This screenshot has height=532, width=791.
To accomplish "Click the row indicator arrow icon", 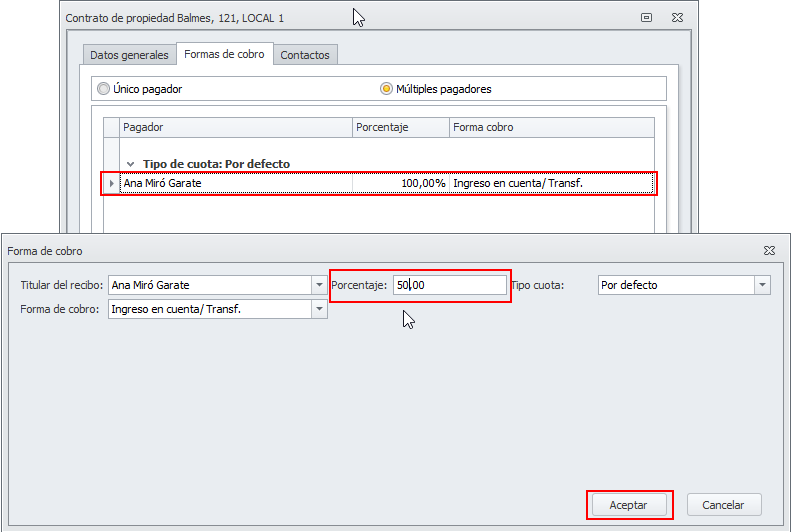I will (111, 183).
